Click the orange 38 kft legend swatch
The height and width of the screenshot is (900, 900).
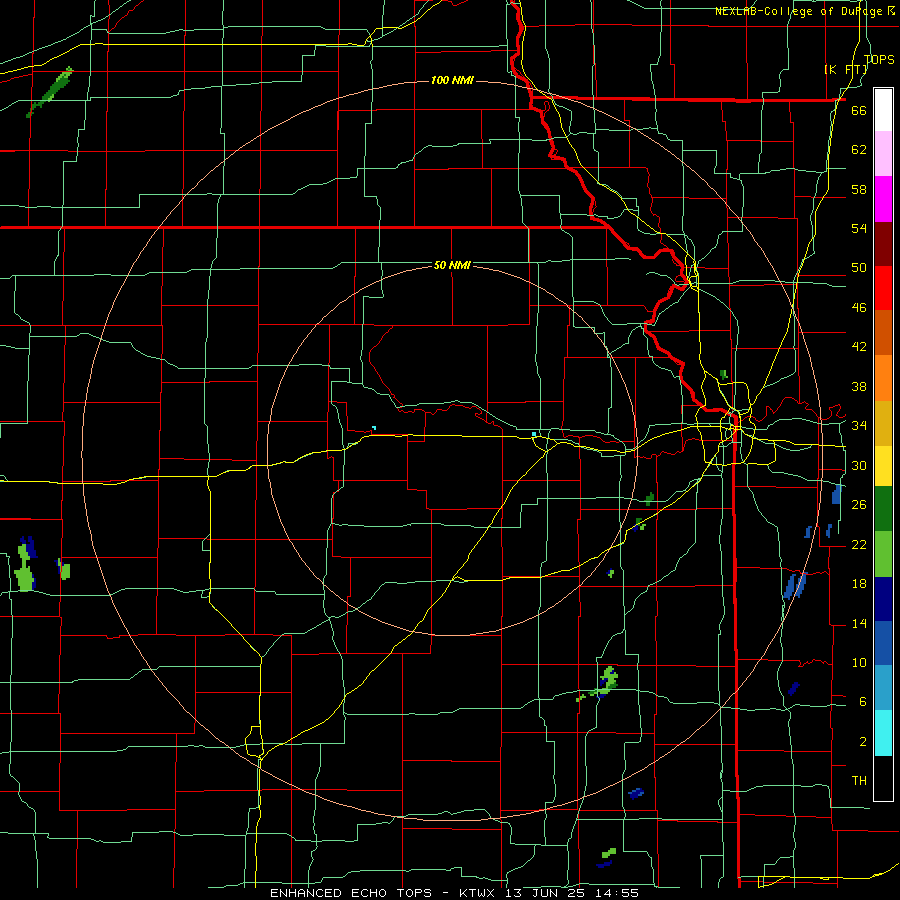[x=883, y=378]
